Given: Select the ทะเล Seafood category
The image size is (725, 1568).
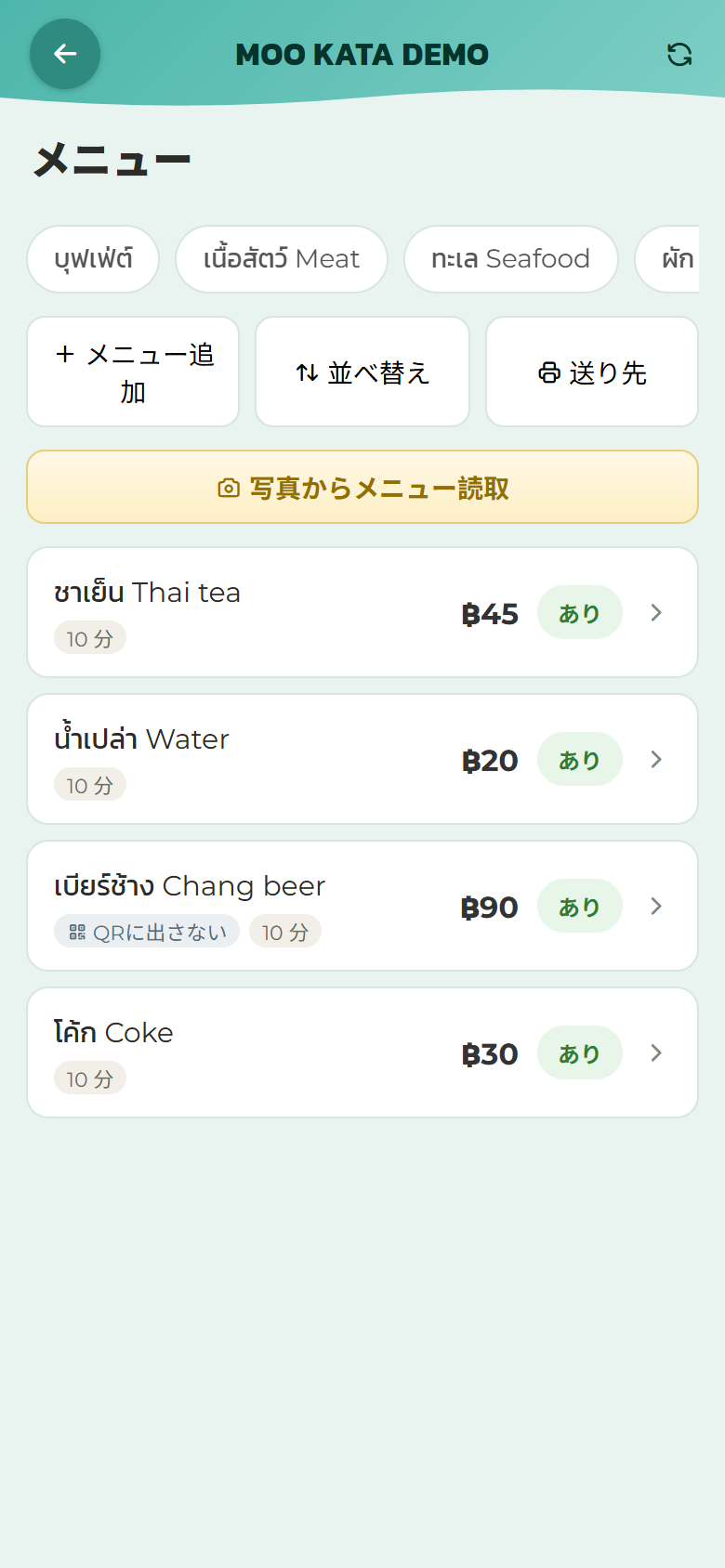Looking at the screenshot, I should coord(511,259).
